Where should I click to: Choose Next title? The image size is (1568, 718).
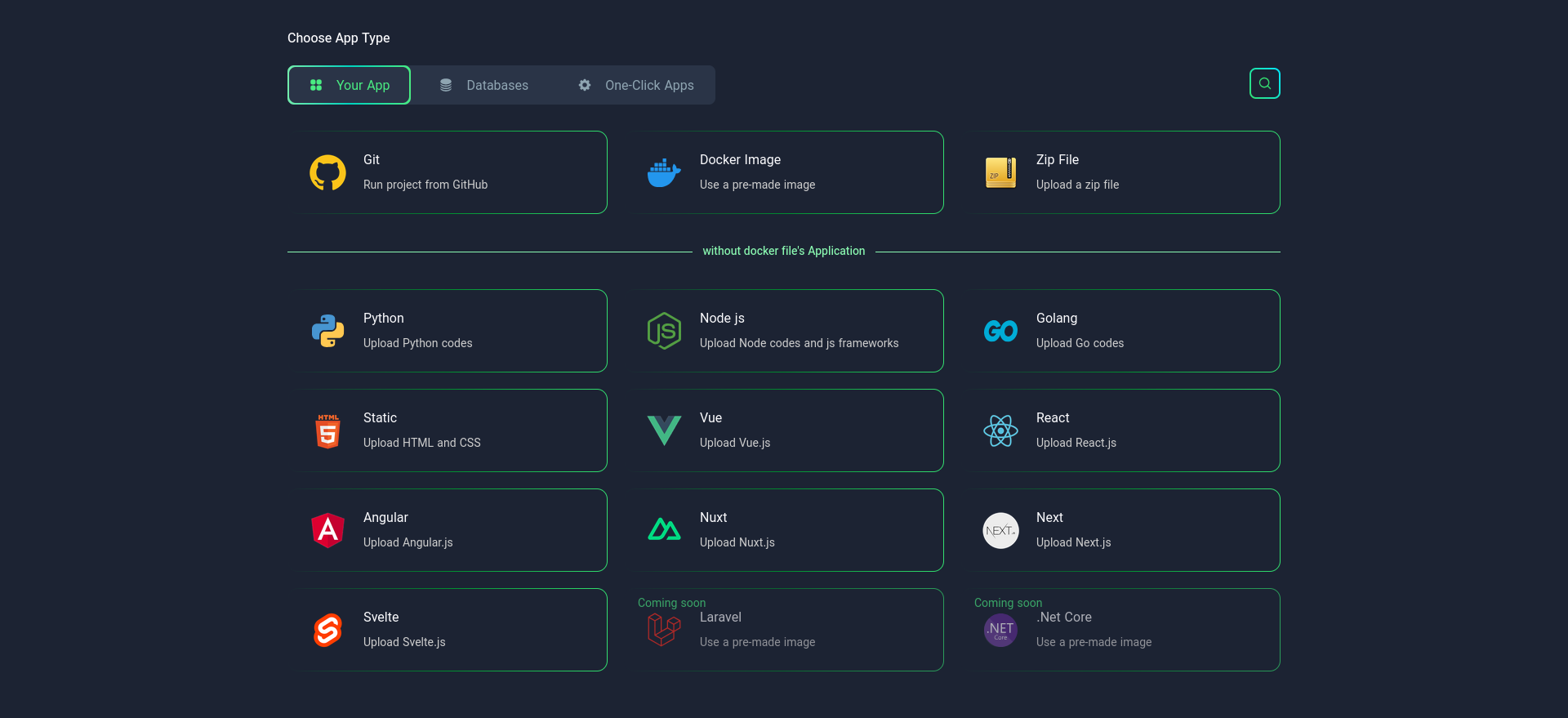1049,518
